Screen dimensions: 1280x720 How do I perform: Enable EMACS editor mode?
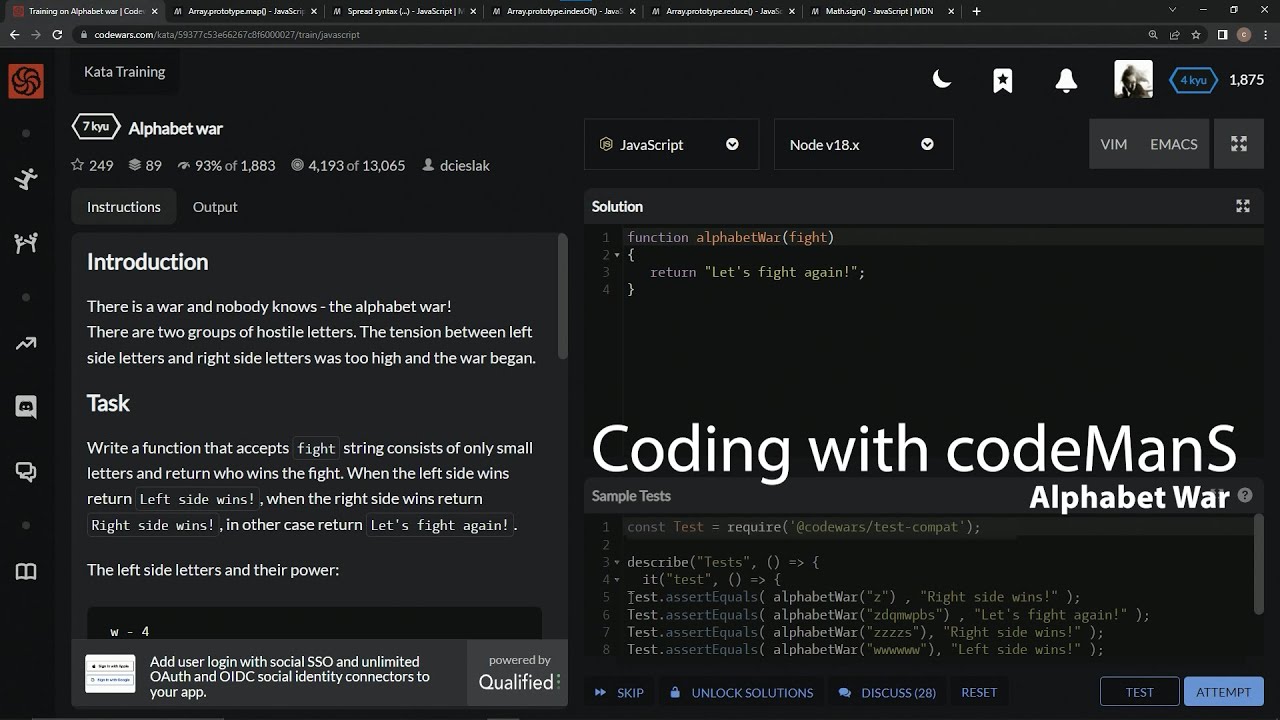1174,145
